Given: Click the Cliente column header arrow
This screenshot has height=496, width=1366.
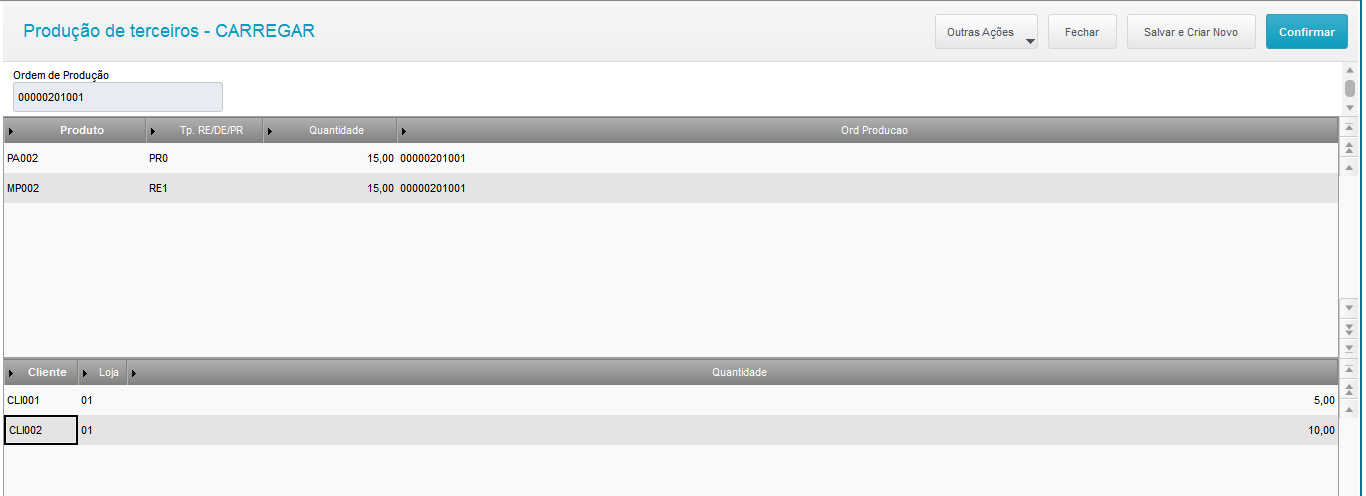Looking at the screenshot, I should pyautogui.click(x=11, y=373).
